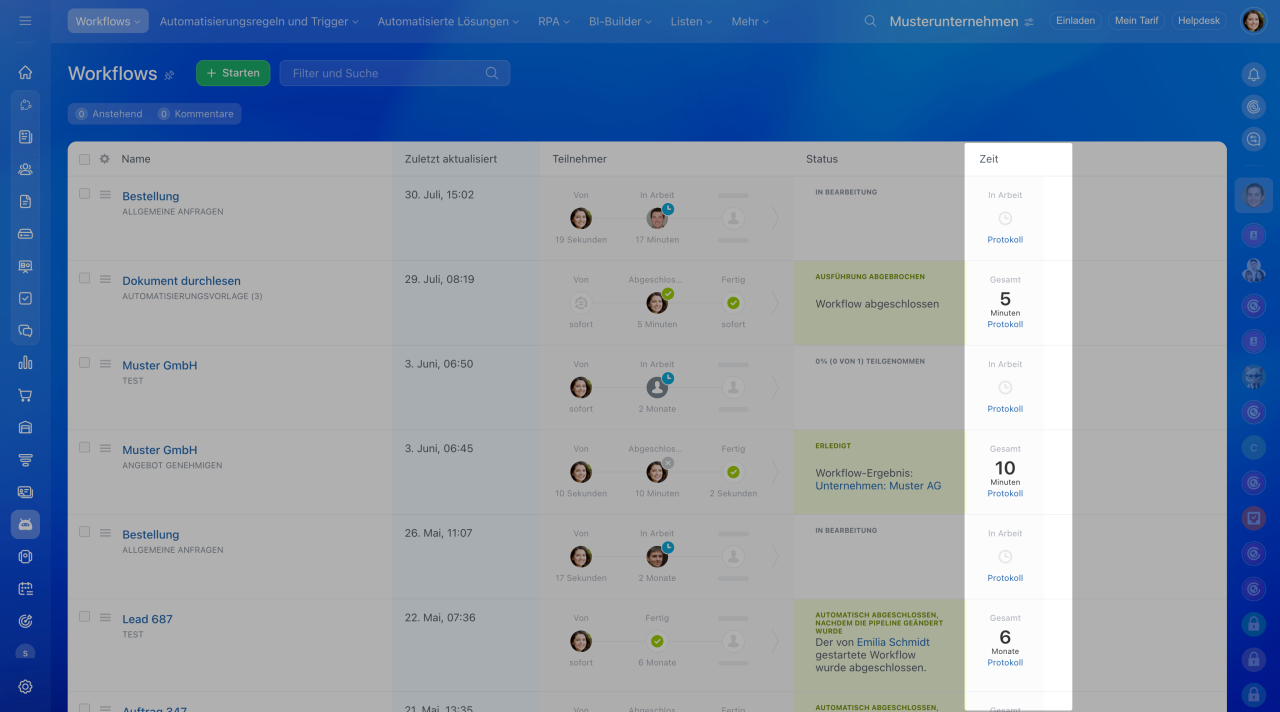Click the Mein Tarif button
Image resolution: width=1280 pixels, height=712 pixels.
coord(1137,21)
